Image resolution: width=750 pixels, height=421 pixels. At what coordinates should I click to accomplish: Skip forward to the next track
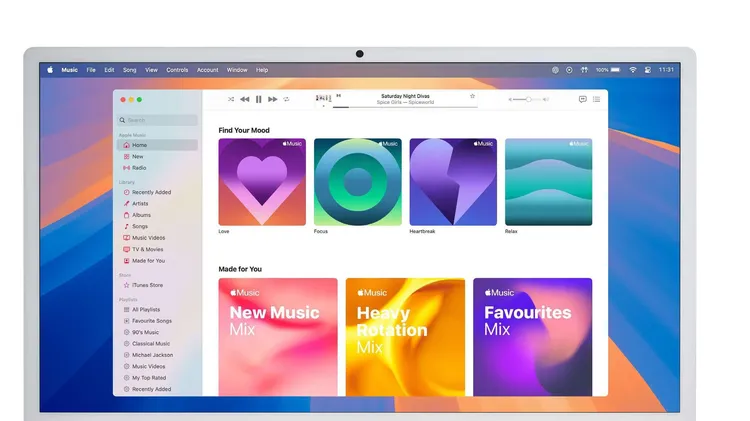272,99
